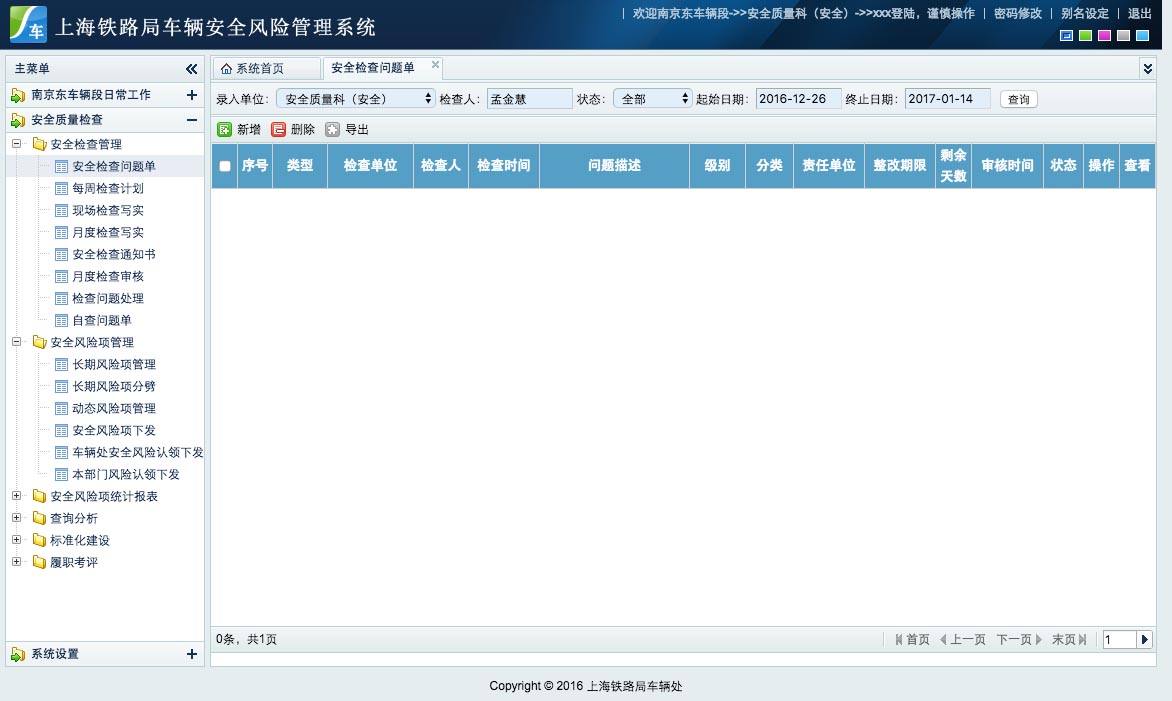Image resolution: width=1172 pixels, height=701 pixels.
Task: Click the 导出 (export) icon
Action: click(x=333, y=130)
